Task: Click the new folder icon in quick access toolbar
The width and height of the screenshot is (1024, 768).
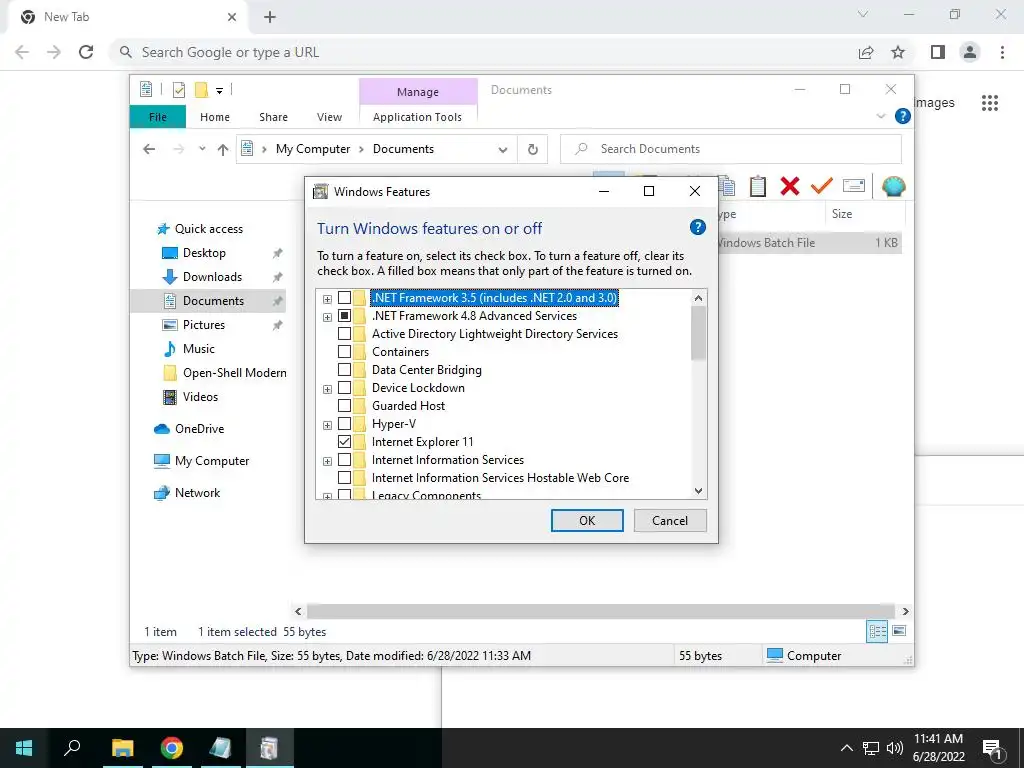Action: (x=201, y=90)
